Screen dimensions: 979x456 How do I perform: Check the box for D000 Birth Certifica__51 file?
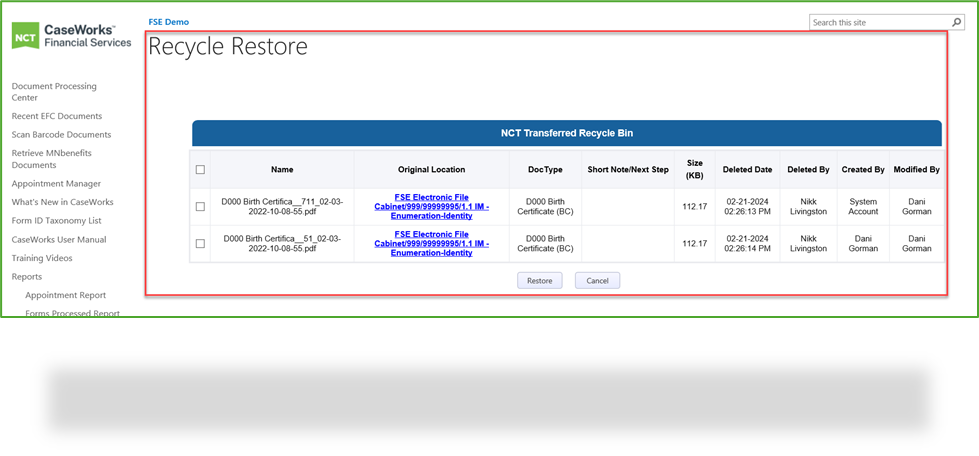(200, 244)
